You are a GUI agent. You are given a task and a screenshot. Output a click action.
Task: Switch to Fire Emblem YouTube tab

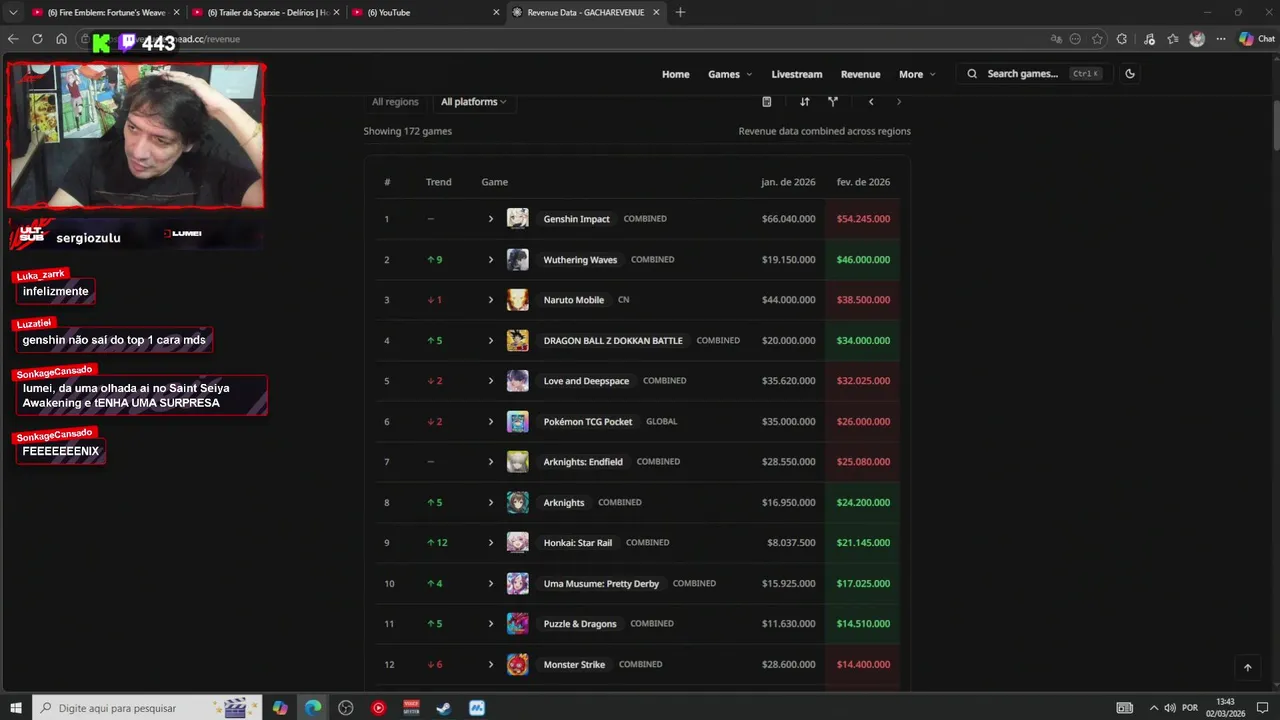(x=105, y=12)
